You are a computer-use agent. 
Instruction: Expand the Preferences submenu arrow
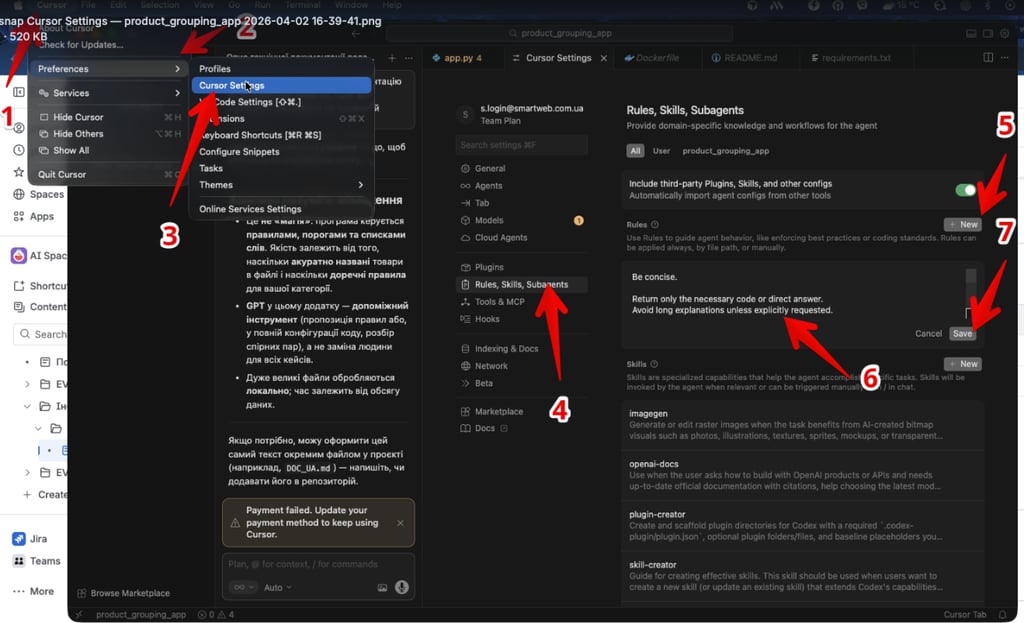coord(177,69)
